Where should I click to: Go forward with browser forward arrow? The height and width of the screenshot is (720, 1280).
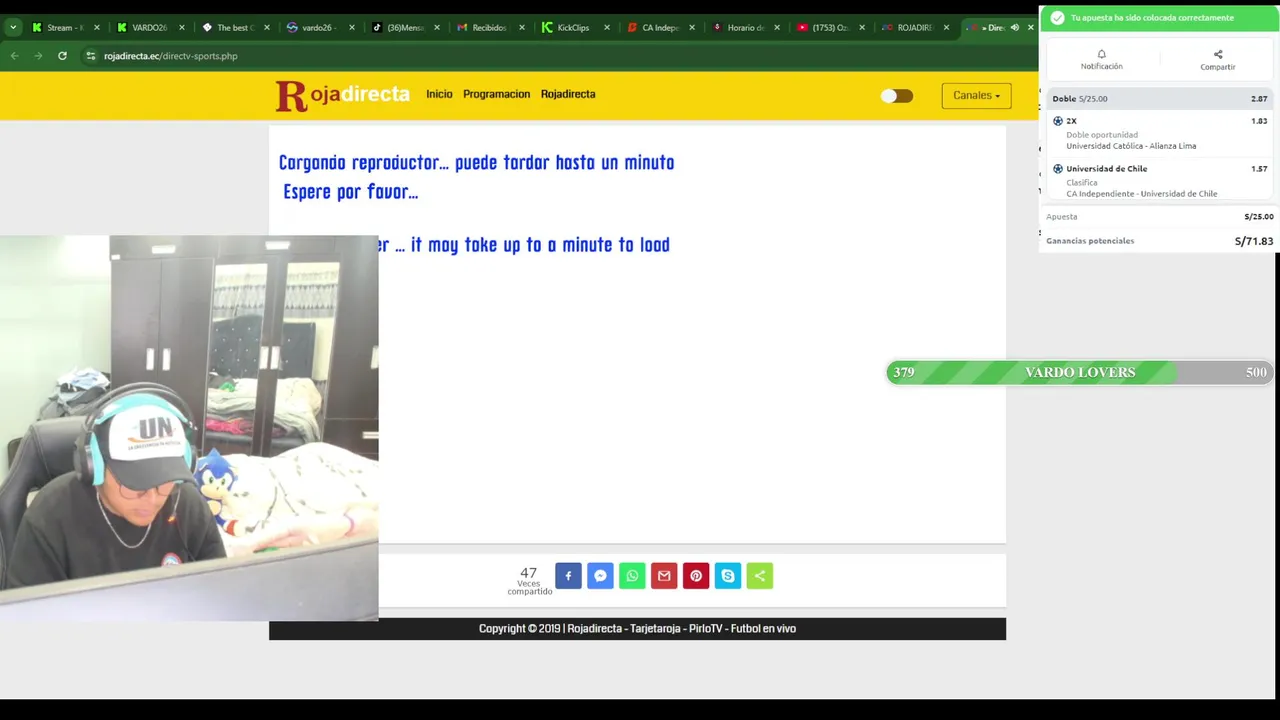click(38, 56)
